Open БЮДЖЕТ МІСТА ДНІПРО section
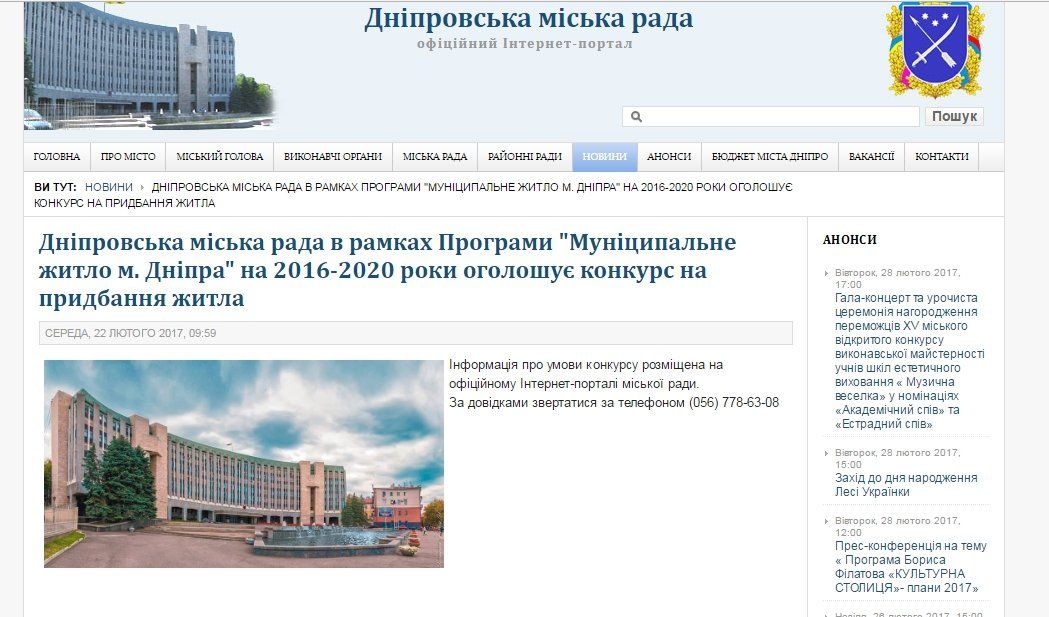 click(770, 156)
